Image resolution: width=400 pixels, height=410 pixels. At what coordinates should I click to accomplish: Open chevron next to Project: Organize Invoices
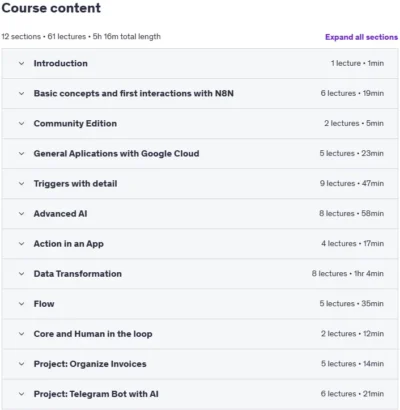tap(21, 364)
